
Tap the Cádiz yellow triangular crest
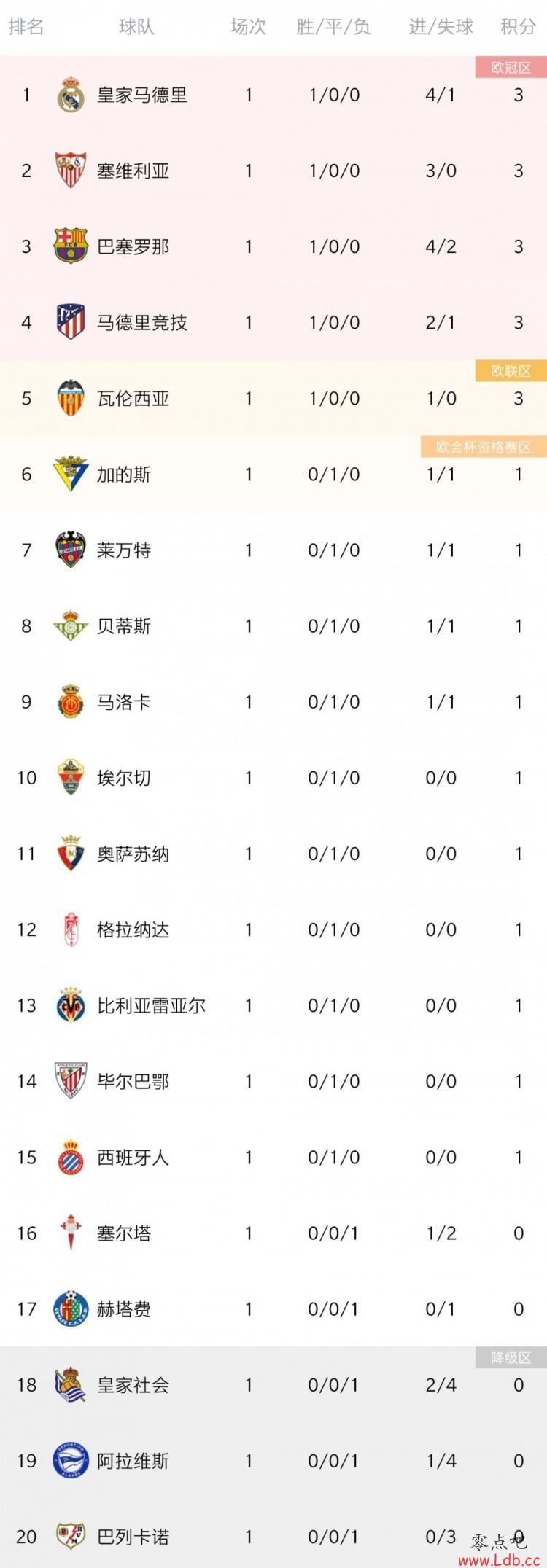click(x=71, y=474)
